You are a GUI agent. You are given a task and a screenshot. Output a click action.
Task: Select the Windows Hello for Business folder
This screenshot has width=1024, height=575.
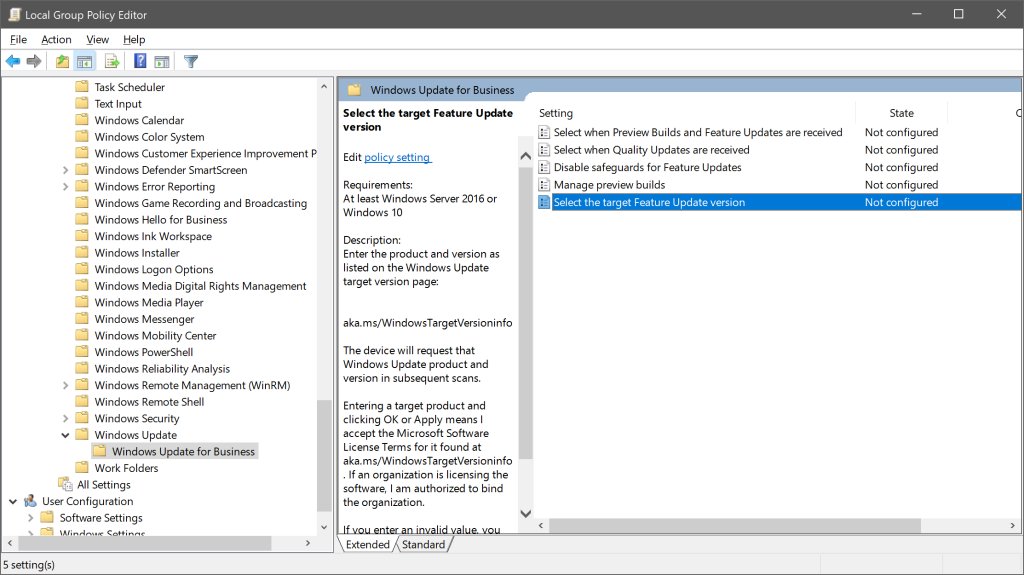[x=161, y=220]
